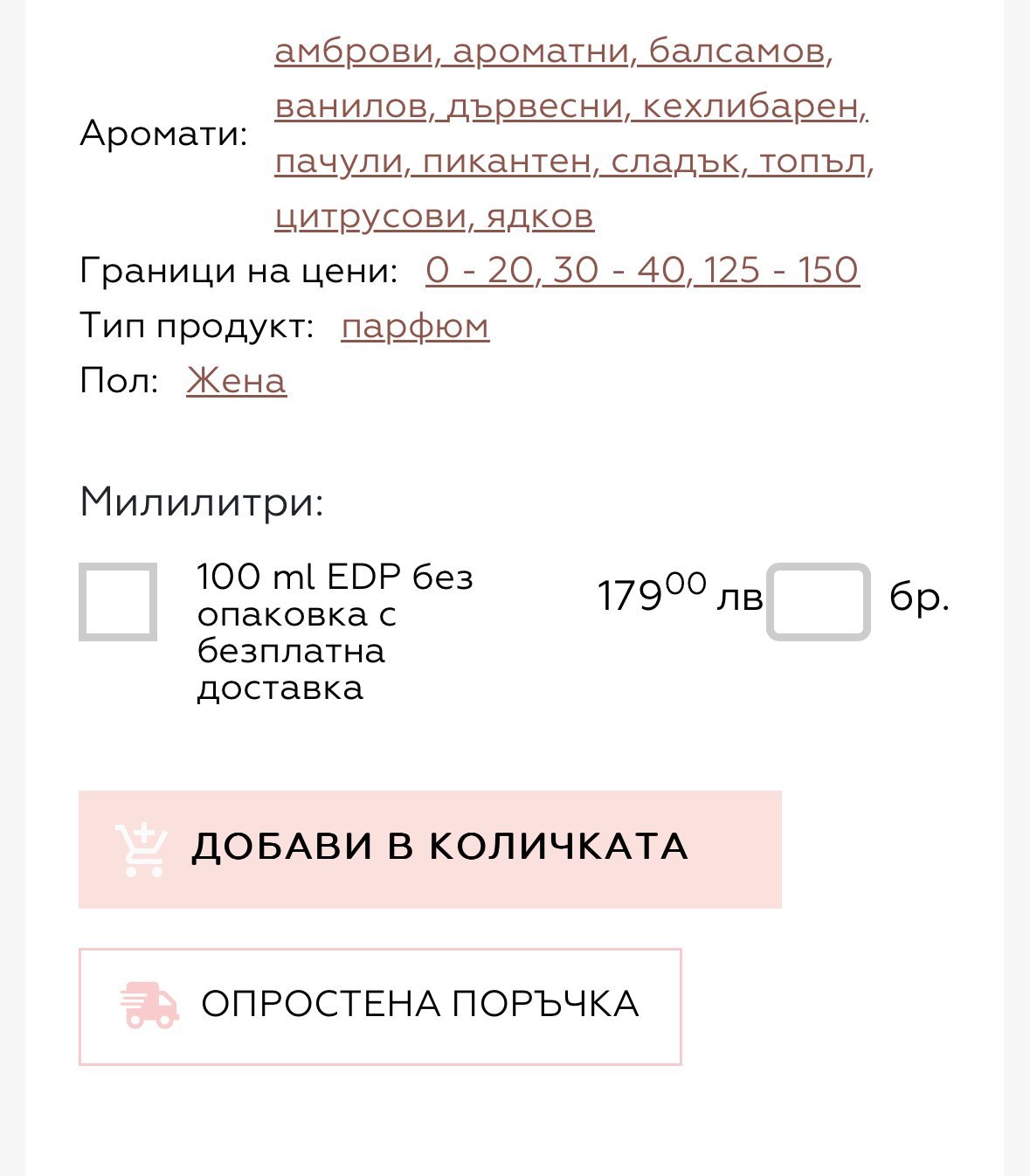Open the балсамов aroma link

736,51
